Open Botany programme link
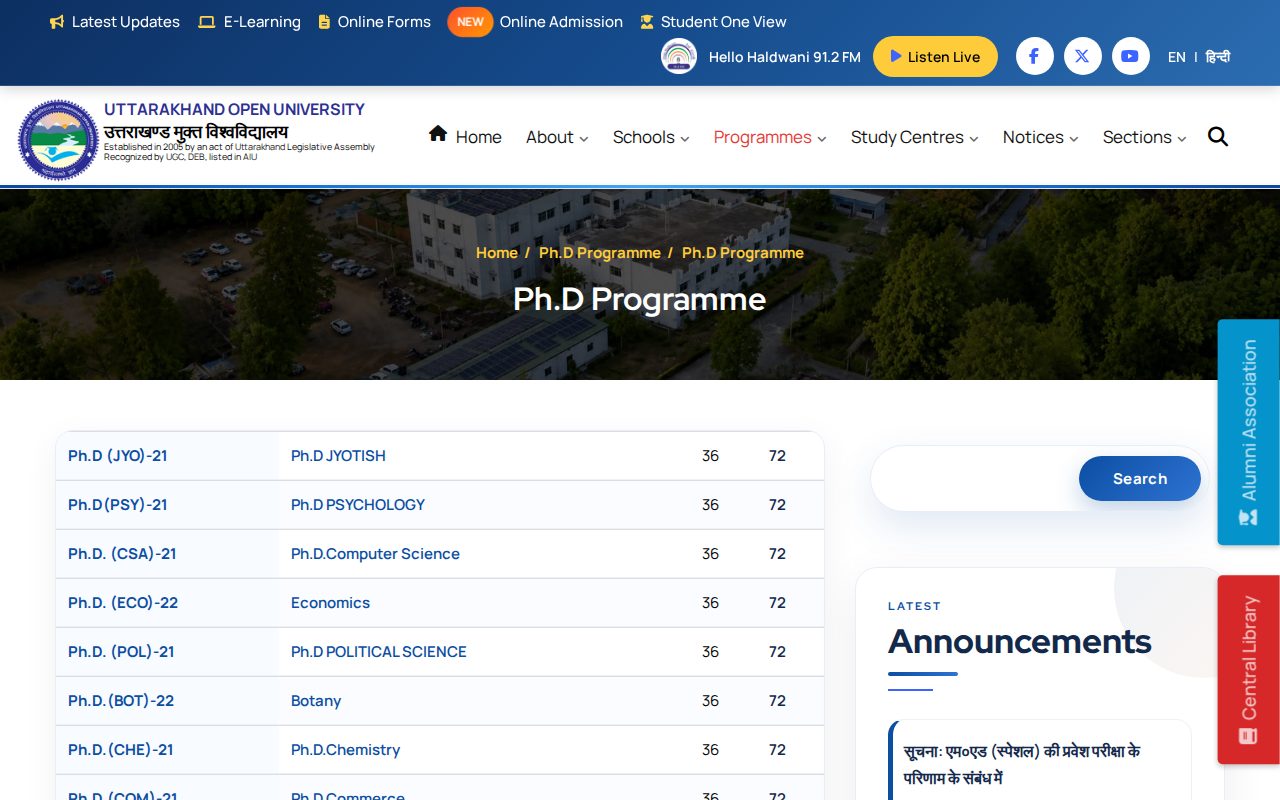The width and height of the screenshot is (1280, 800). [316, 701]
